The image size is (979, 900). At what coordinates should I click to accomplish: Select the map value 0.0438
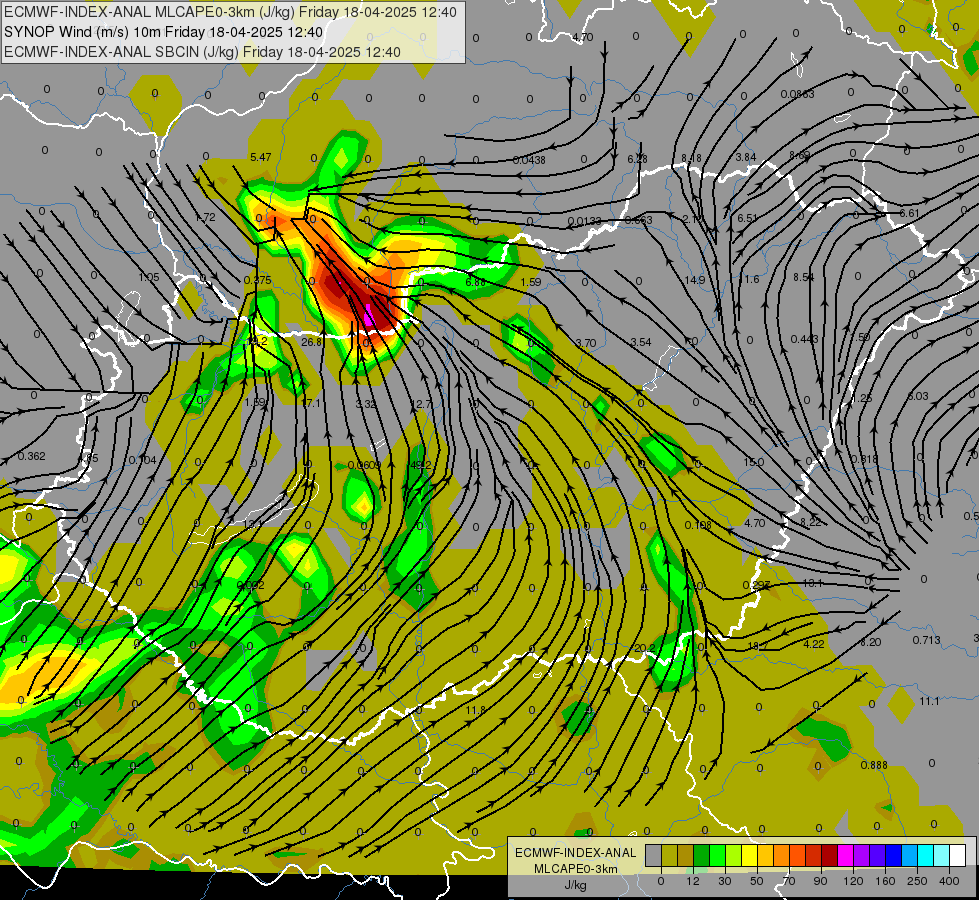click(529, 160)
